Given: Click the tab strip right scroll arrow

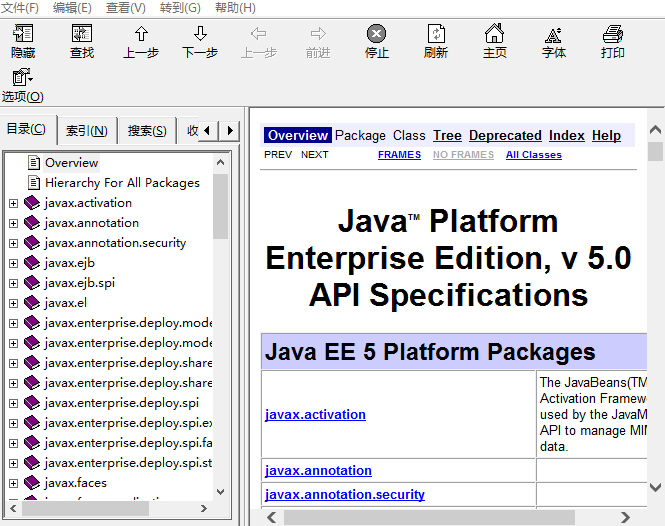Looking at the screenshot, I should click(x=230, y=131).
